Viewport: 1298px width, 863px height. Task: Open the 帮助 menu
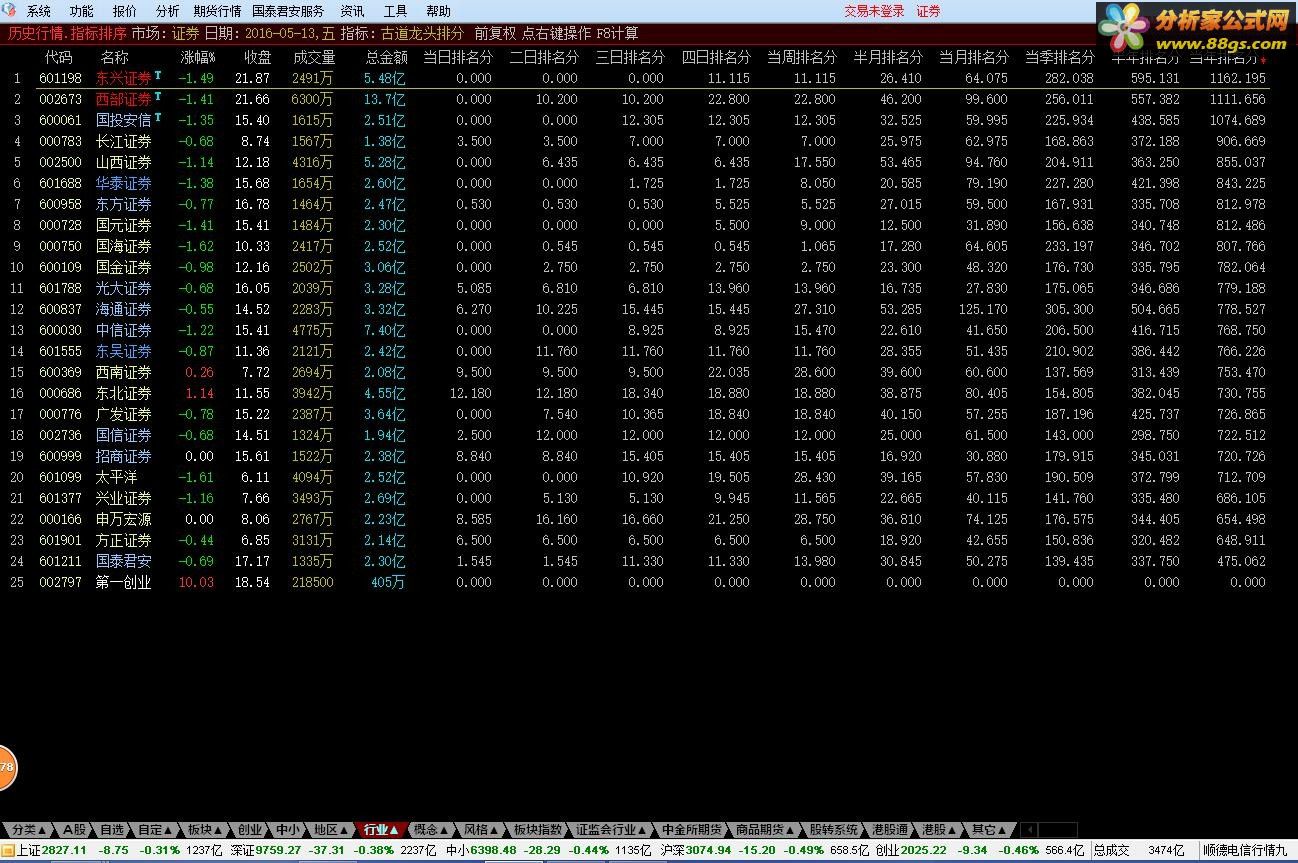438,11
